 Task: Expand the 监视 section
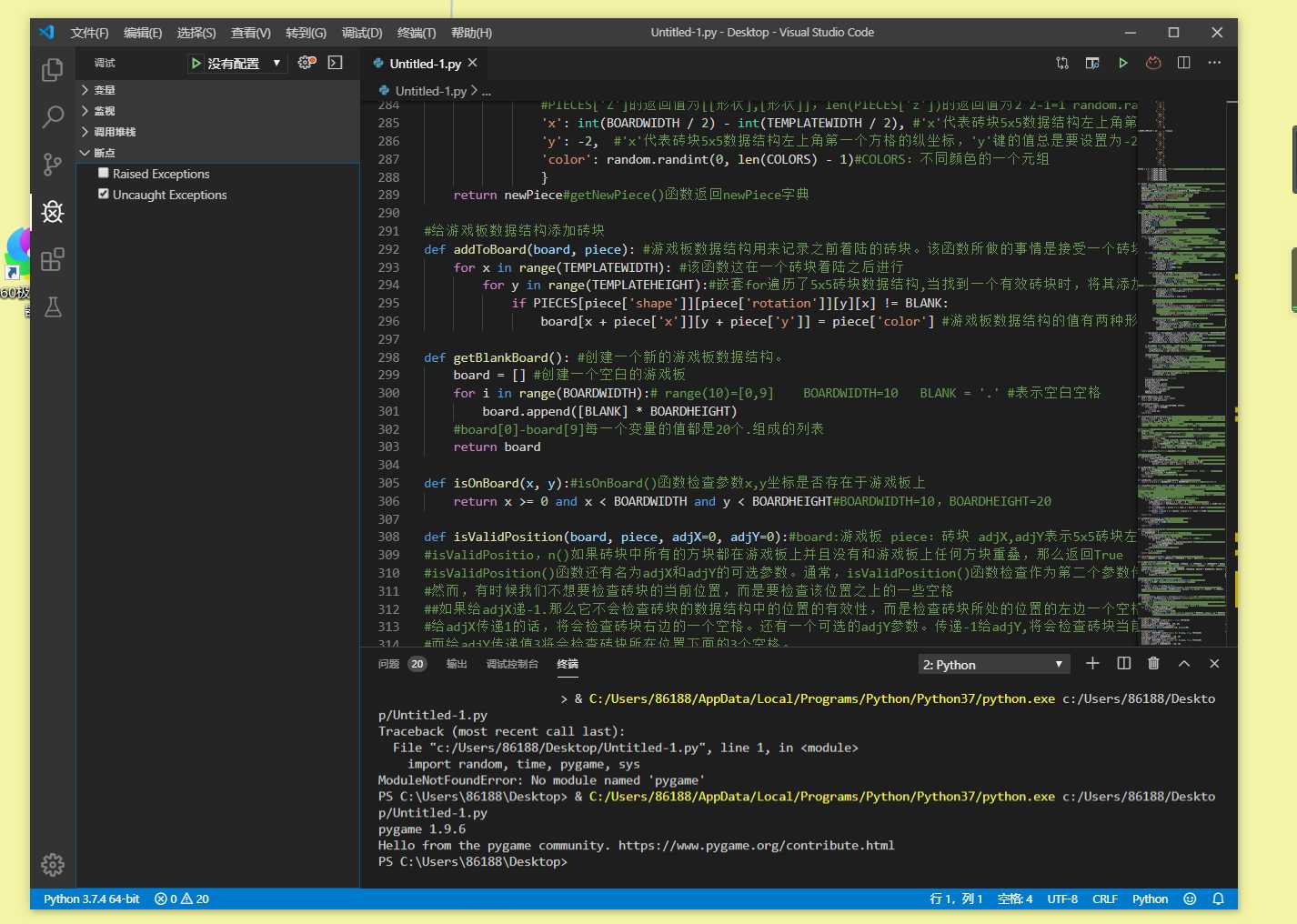tap(218, 111)
